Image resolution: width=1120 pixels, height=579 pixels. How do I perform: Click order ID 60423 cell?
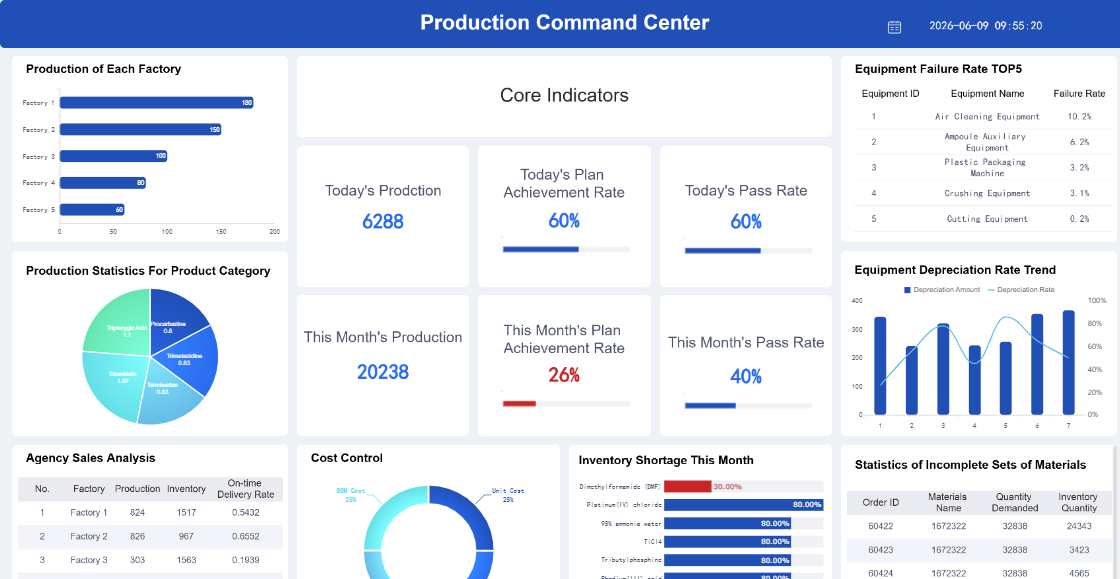[x=880, y=550]
